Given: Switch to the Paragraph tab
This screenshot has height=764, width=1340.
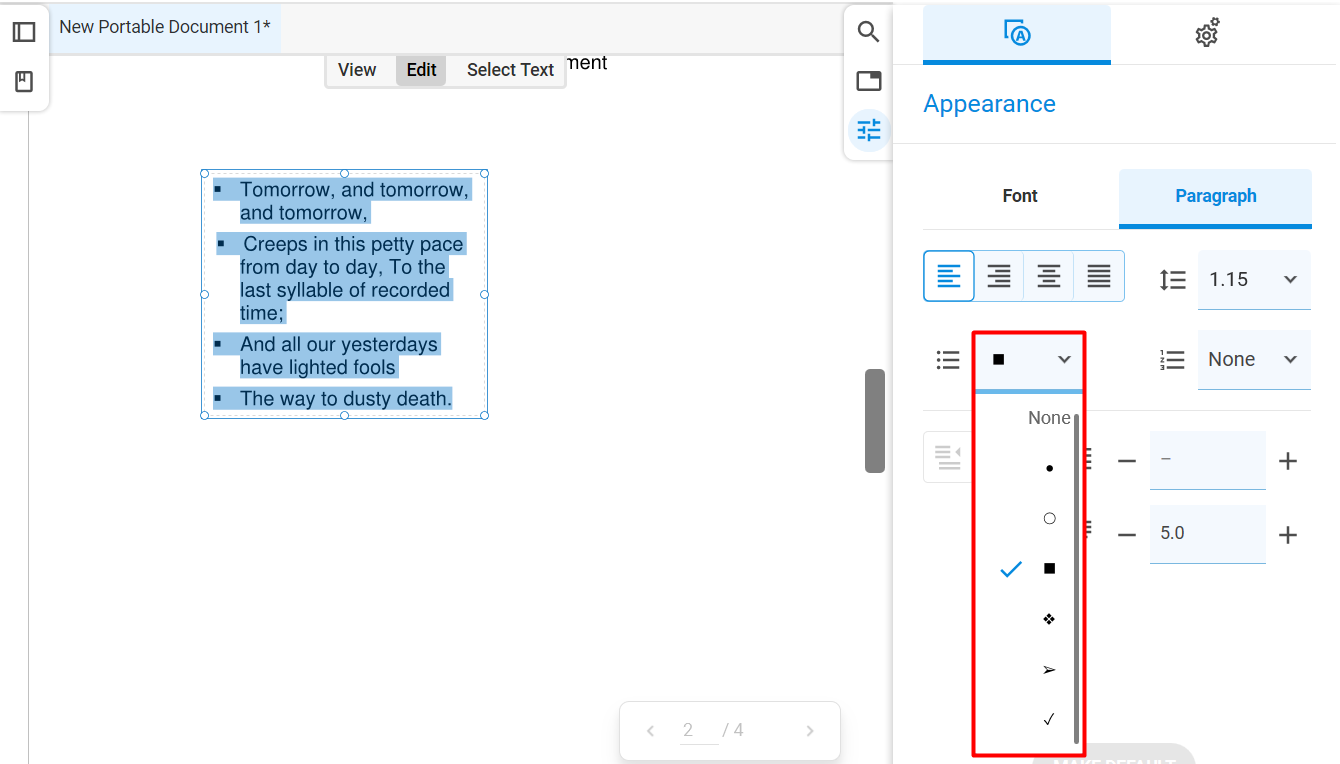Looking at the screenshot, I should 1215,197.
